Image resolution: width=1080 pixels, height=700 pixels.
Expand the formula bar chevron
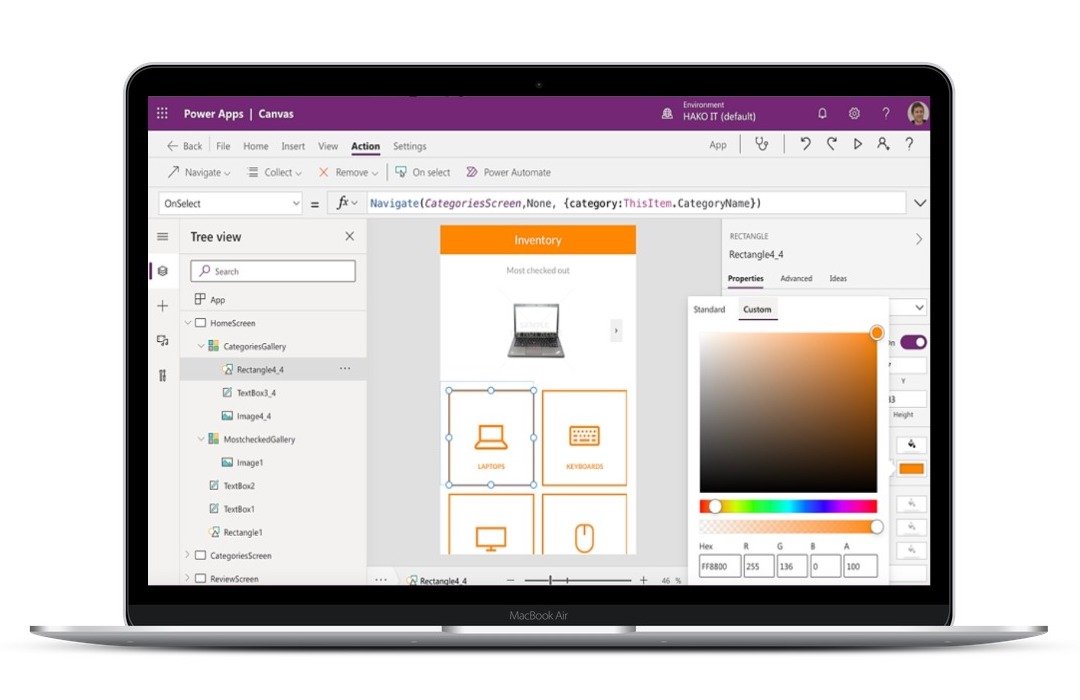click(x=920, y=203)
